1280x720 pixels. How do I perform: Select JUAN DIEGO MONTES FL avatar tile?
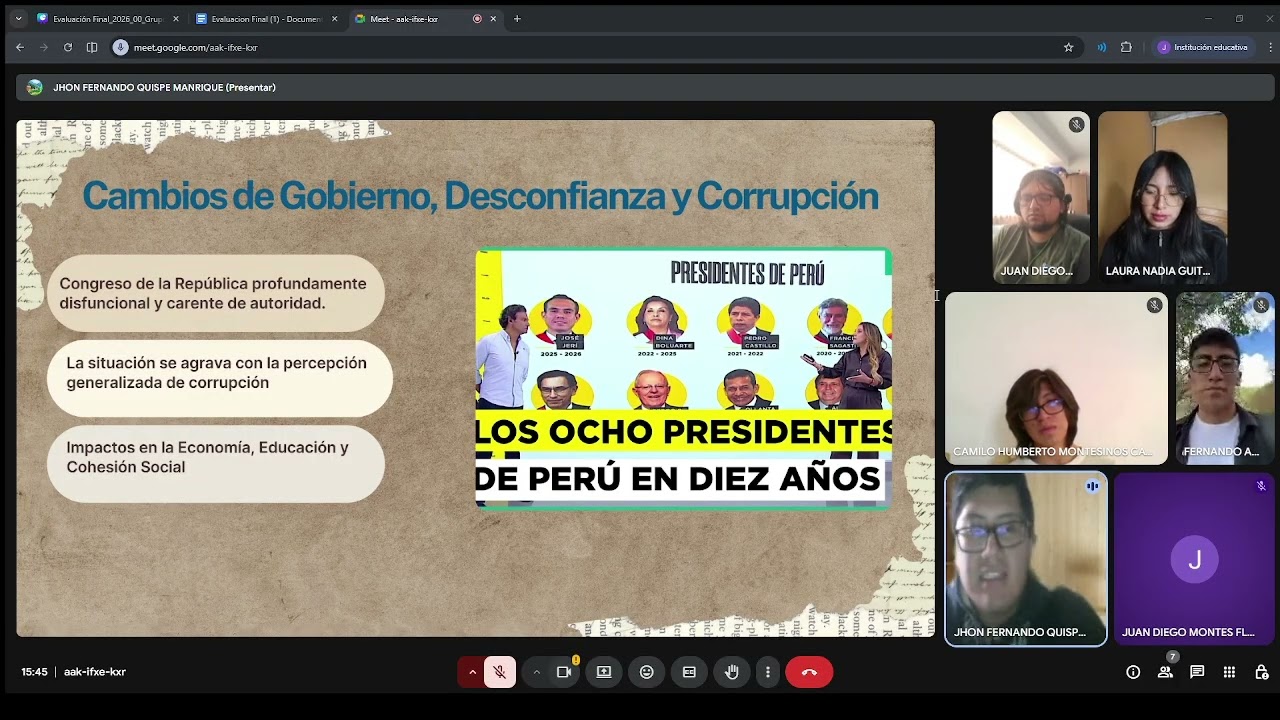[x=1194, y=559]
